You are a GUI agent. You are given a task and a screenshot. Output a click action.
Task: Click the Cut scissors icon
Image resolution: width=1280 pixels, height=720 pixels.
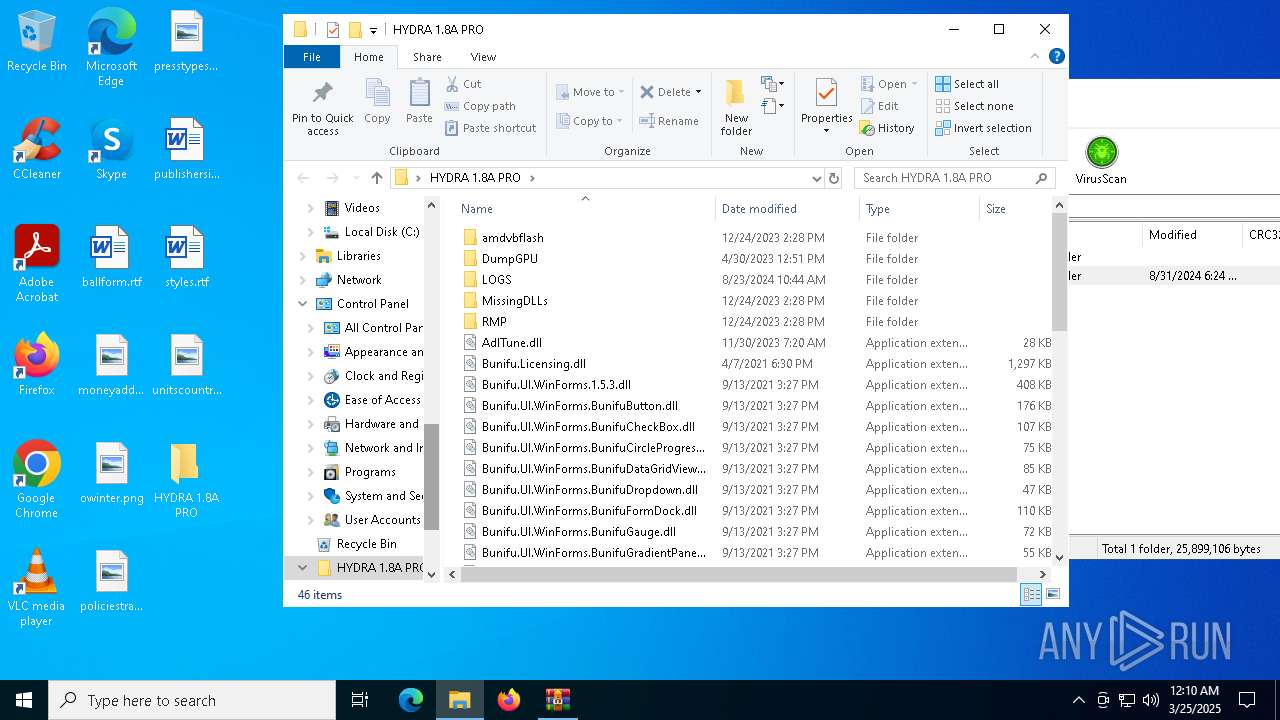[x=452, y=84]
